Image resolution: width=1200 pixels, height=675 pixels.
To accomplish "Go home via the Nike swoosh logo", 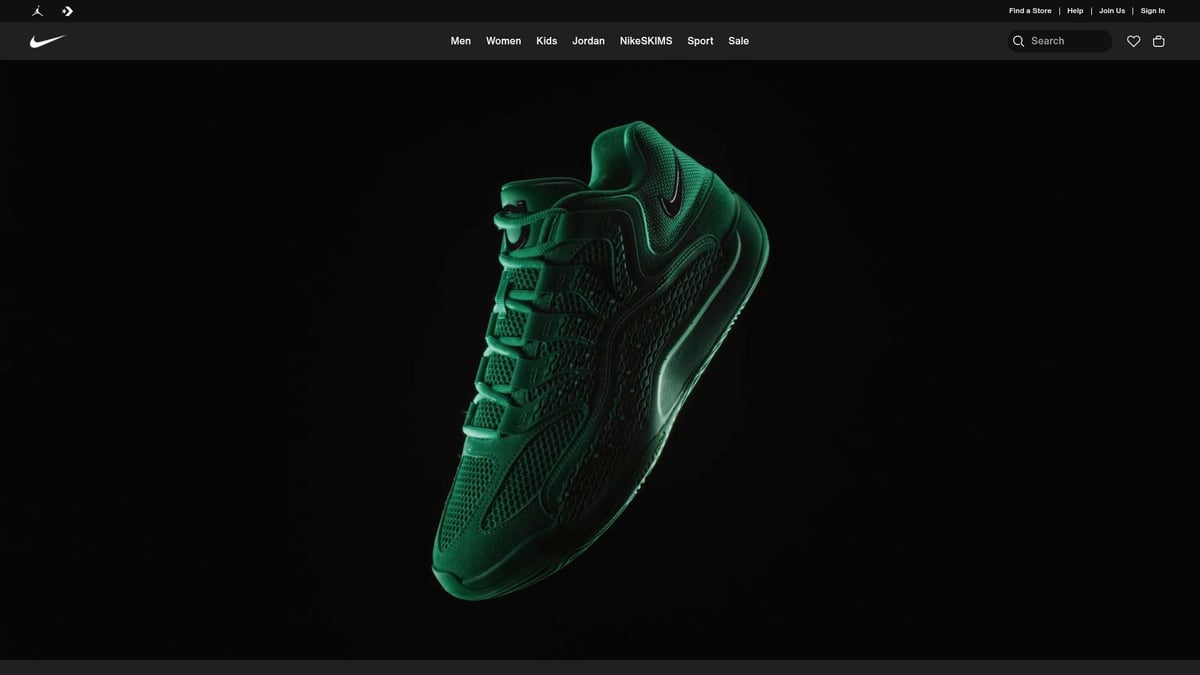I will [47, 41].
